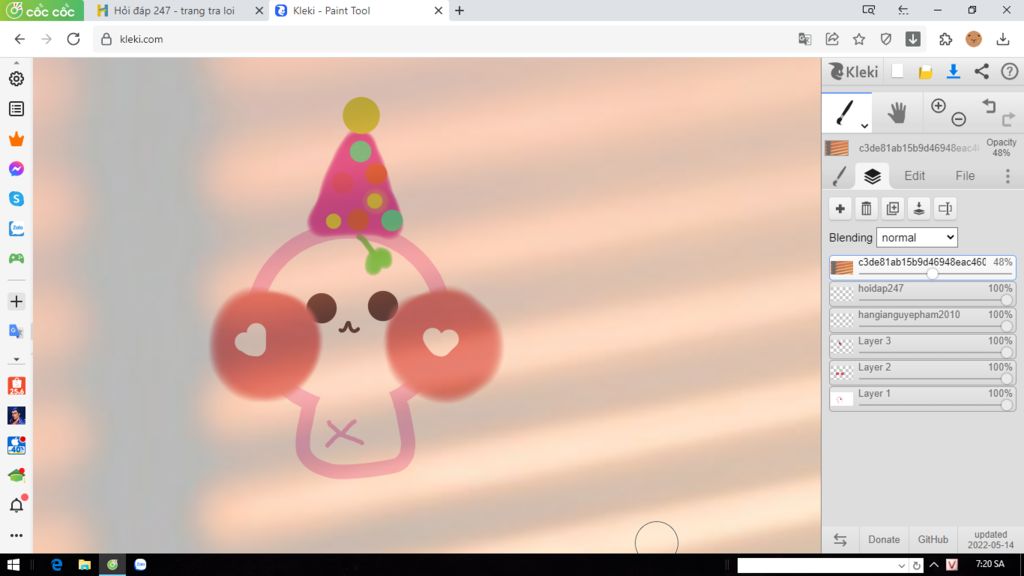Select the Kleki brush tool
The image size is (1024, 576).
coord(844,112)
